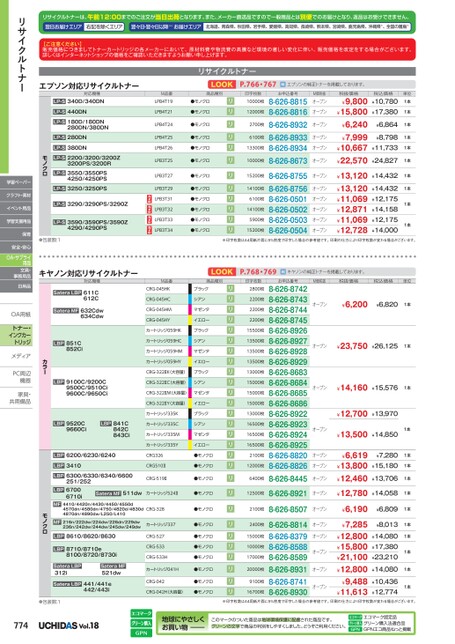Click the price 6,200 for Satera 611C
The height and width of the screenshot is (644, 455).
click(354, 304)
